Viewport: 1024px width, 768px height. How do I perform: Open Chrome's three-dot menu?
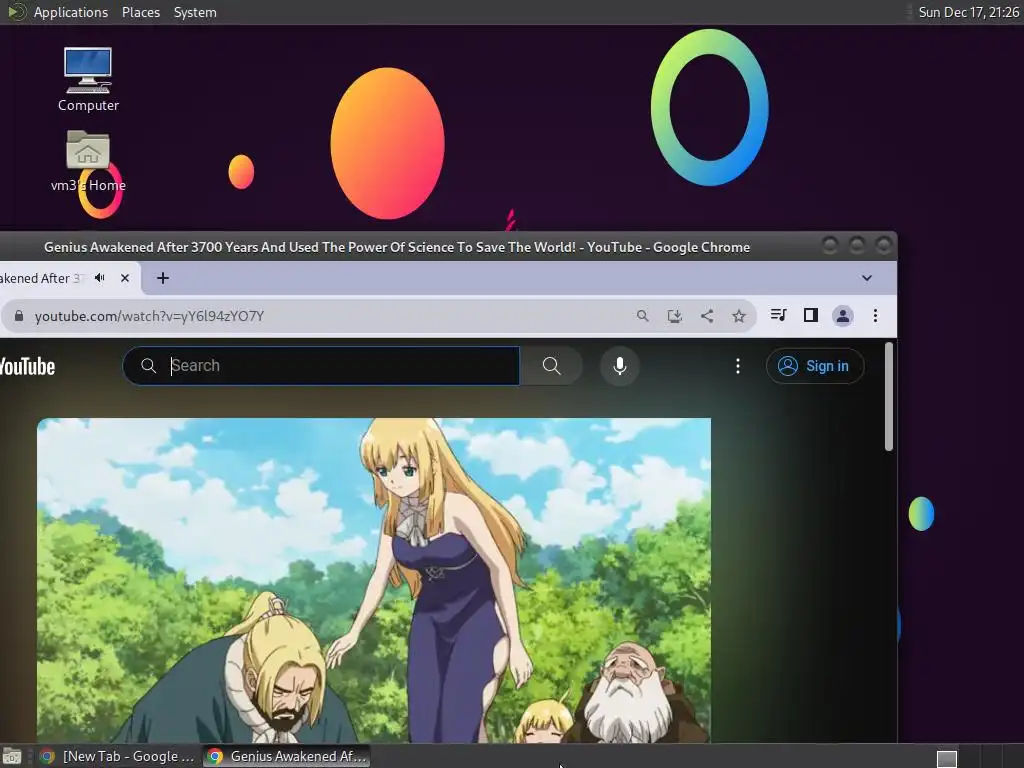tap(875, 316)
